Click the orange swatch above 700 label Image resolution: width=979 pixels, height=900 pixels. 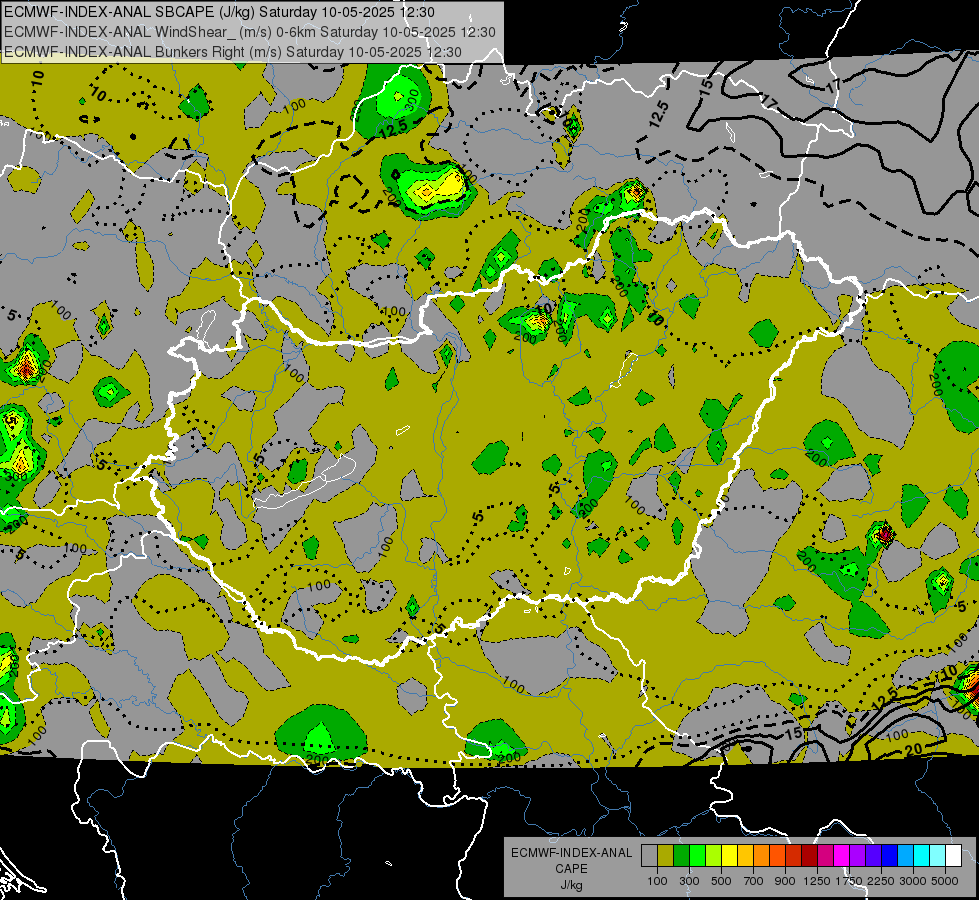tap(762, 855)
